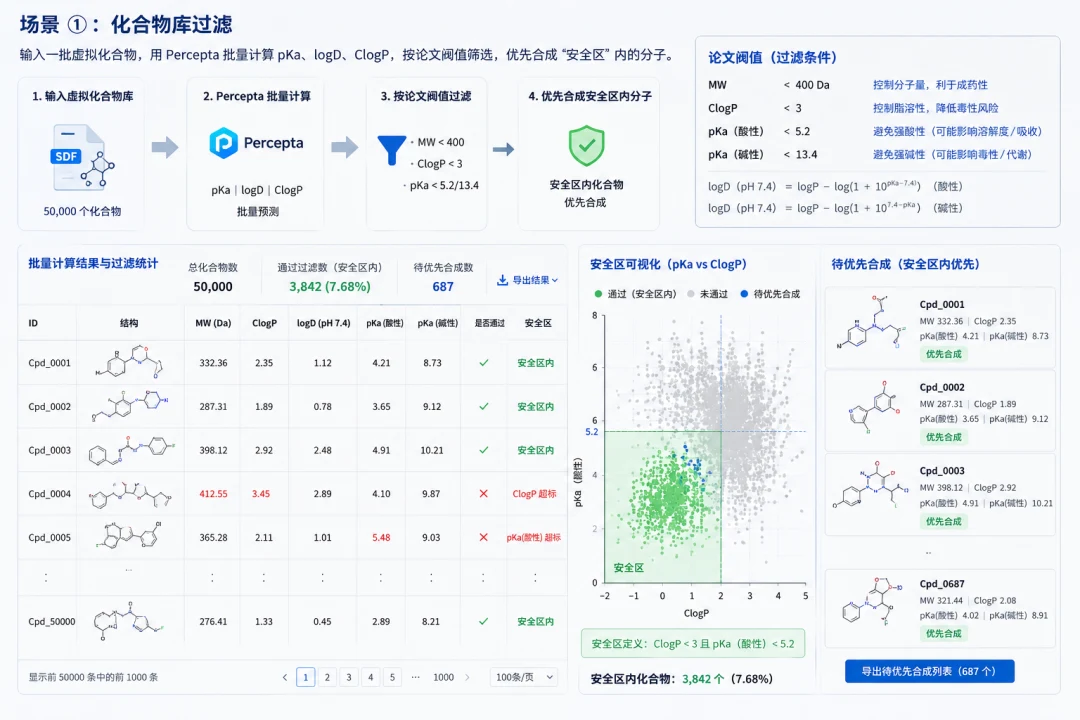
Task: Click the 是否通过 column header
Action: (x=490, y=322)
